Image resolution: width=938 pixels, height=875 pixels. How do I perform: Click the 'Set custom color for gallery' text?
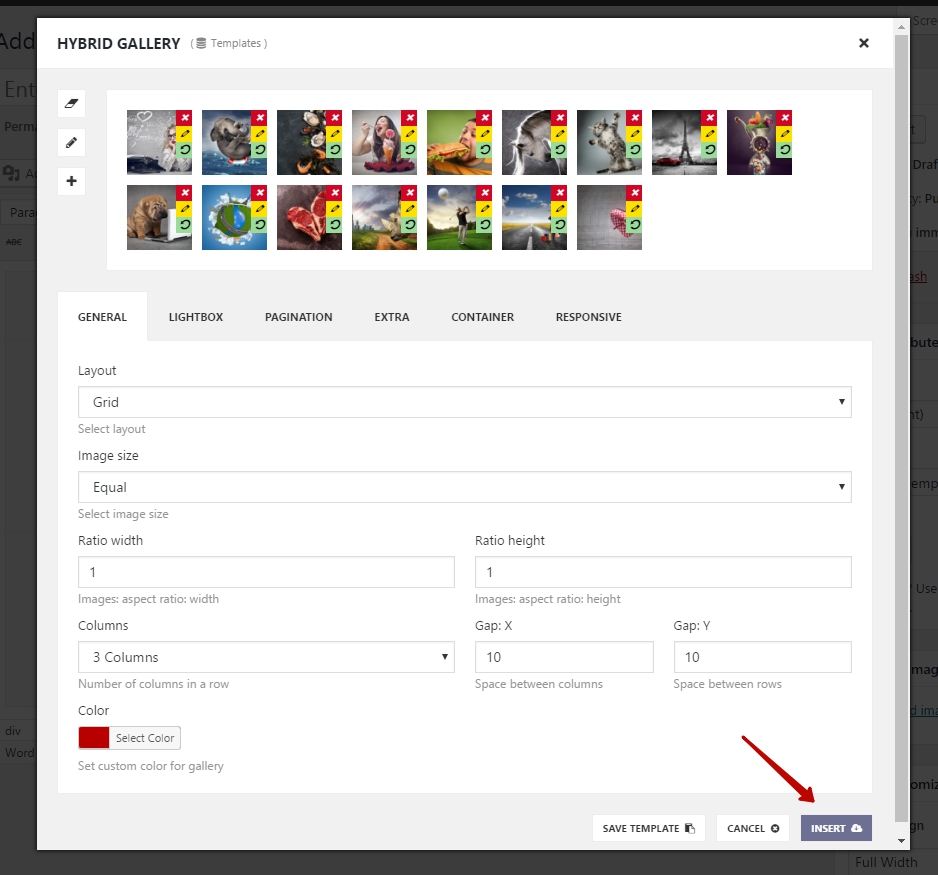(x=151, y=766)
